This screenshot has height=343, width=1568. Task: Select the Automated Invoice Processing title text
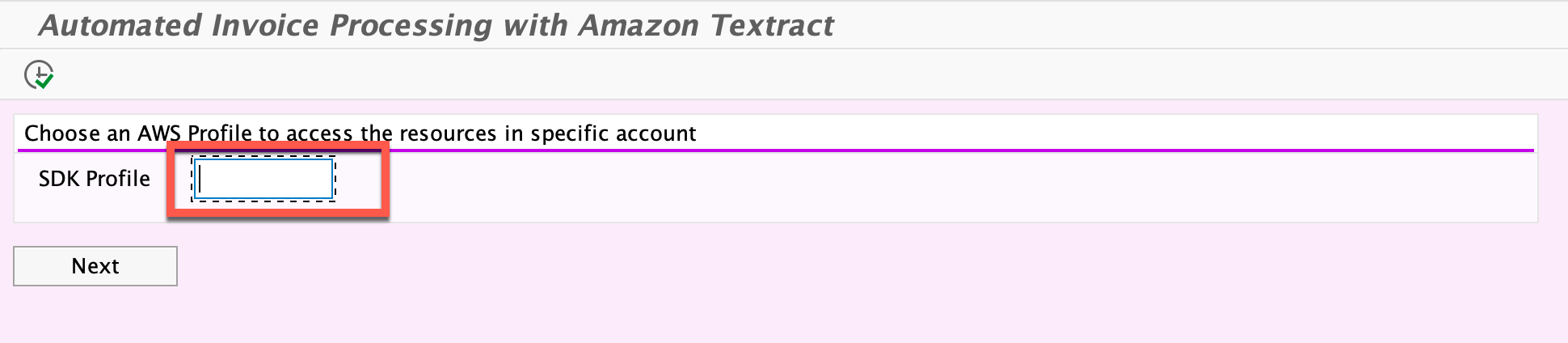(436, 25)
